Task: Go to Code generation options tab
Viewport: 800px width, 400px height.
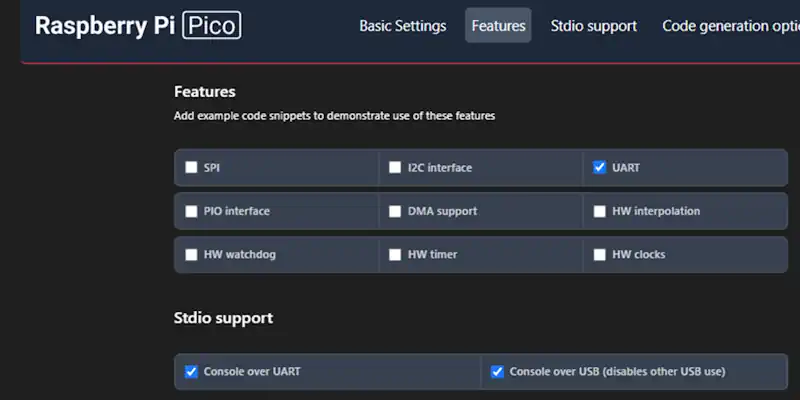Action: [x=731, y=26]
